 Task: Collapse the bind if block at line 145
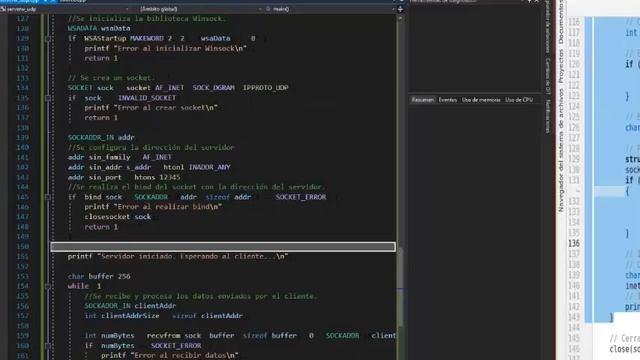48,197
